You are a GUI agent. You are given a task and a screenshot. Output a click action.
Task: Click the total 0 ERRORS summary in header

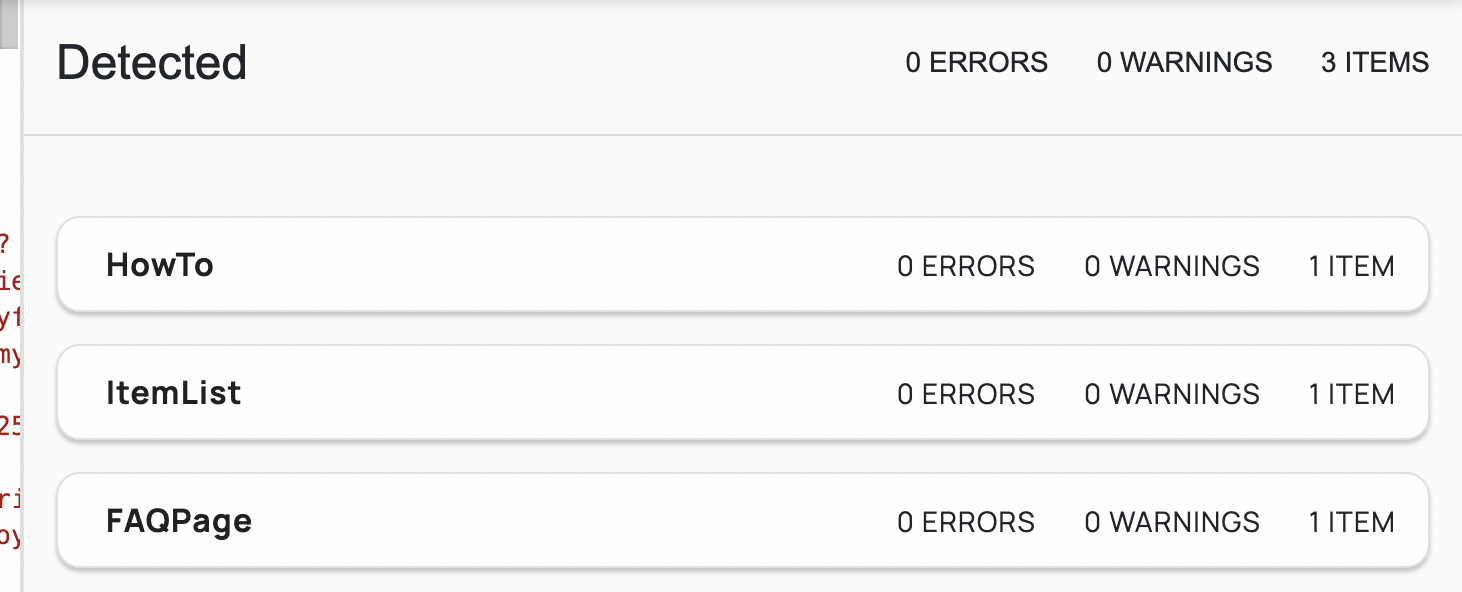click(x=976, y=63)
